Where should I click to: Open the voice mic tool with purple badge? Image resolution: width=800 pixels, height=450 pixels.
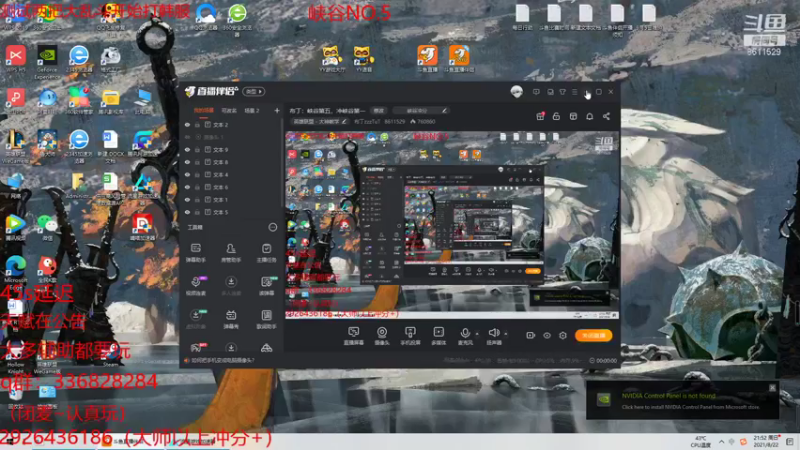point(196,286)
